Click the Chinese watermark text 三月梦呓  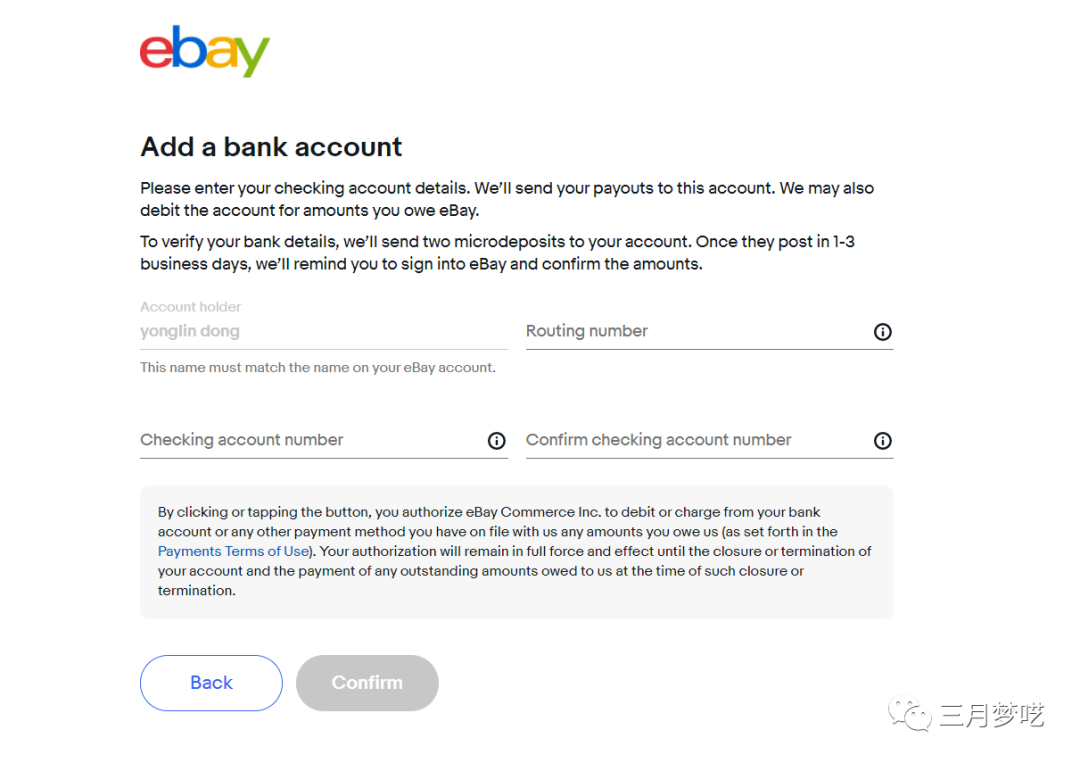coord(991,715)
